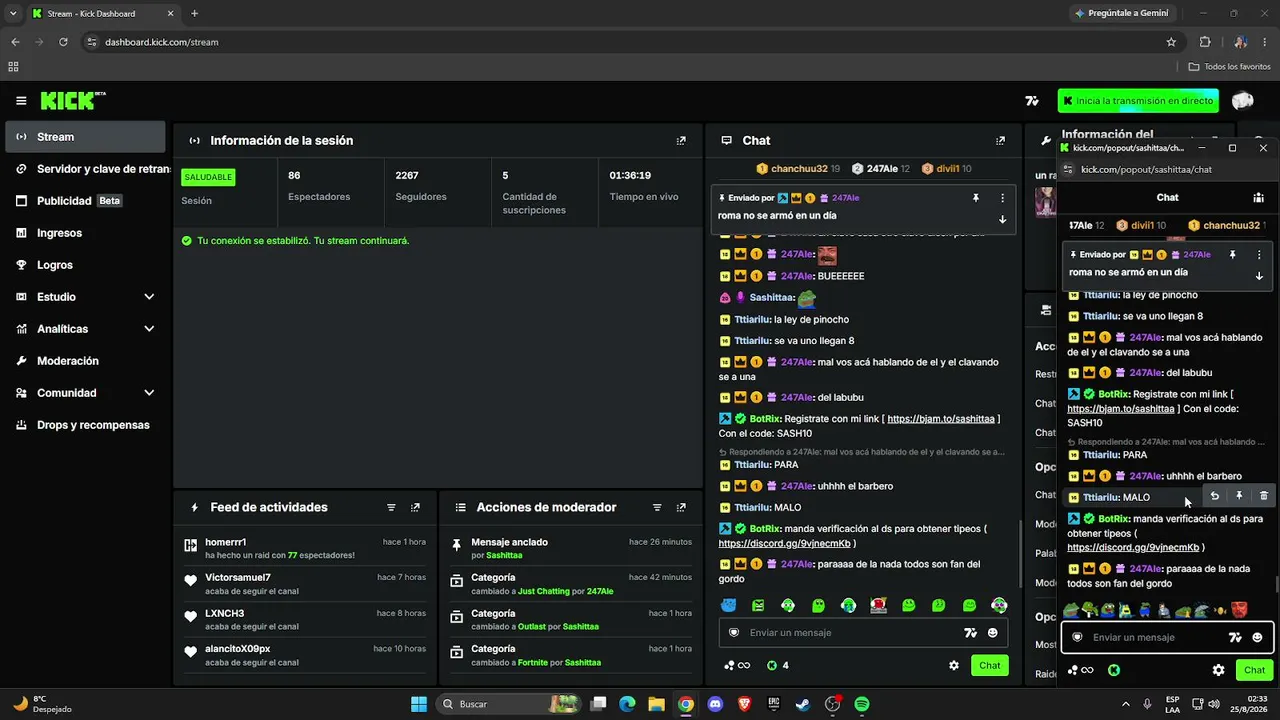Screen dimensions: 1280x720
Task: Click the translate icon in the top header
Action: click(1032, 101)
